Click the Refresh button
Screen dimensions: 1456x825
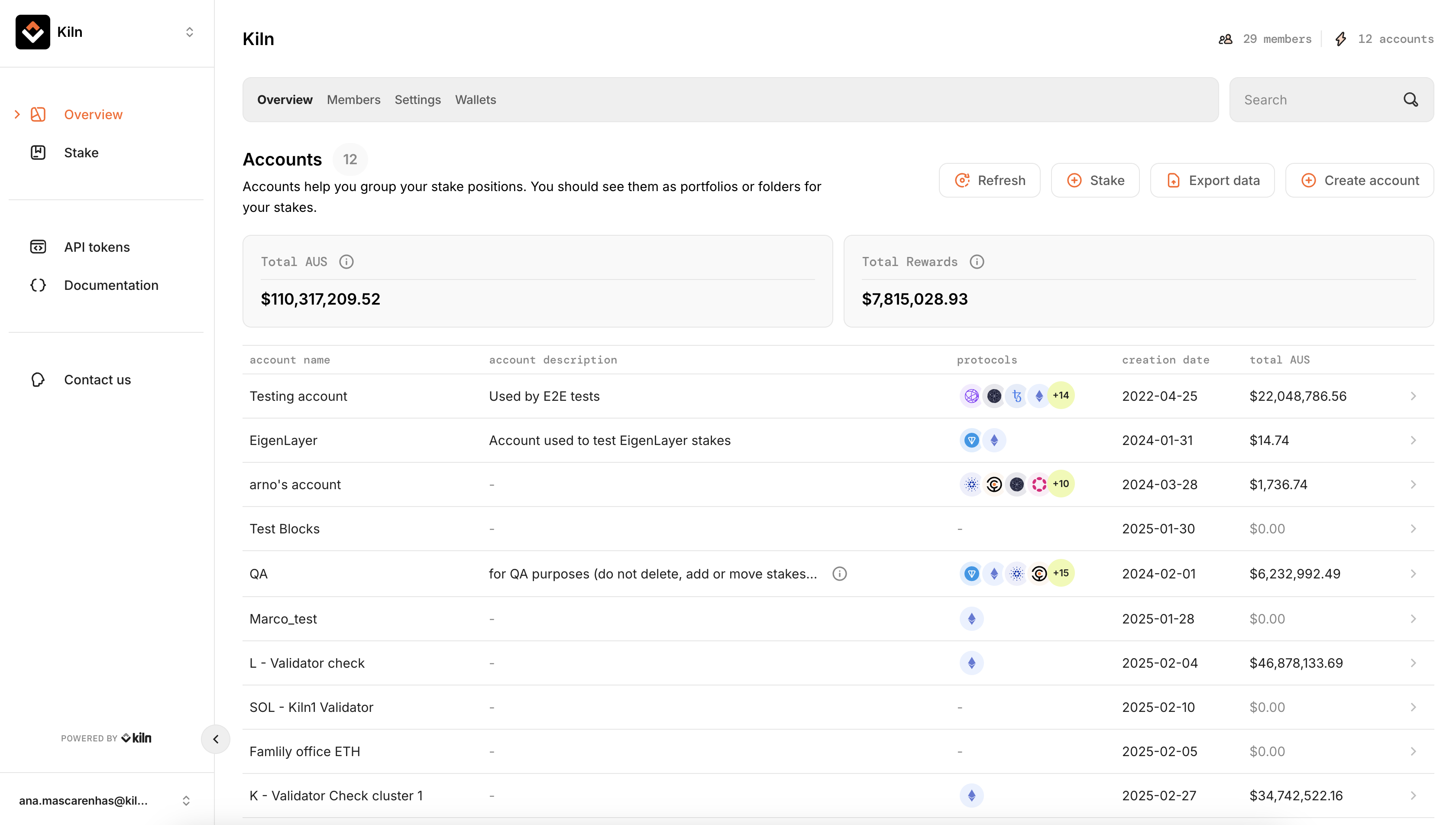click(989, 180)
